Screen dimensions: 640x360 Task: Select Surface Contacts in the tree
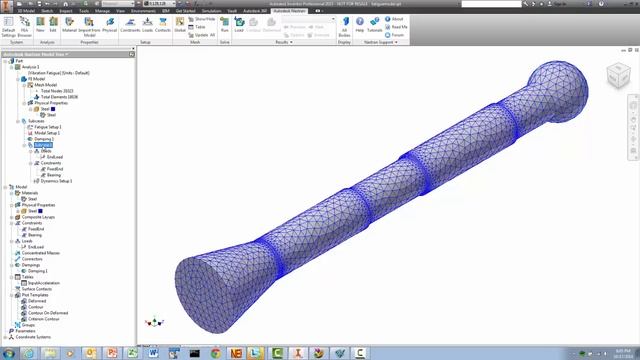coord(37,289)
